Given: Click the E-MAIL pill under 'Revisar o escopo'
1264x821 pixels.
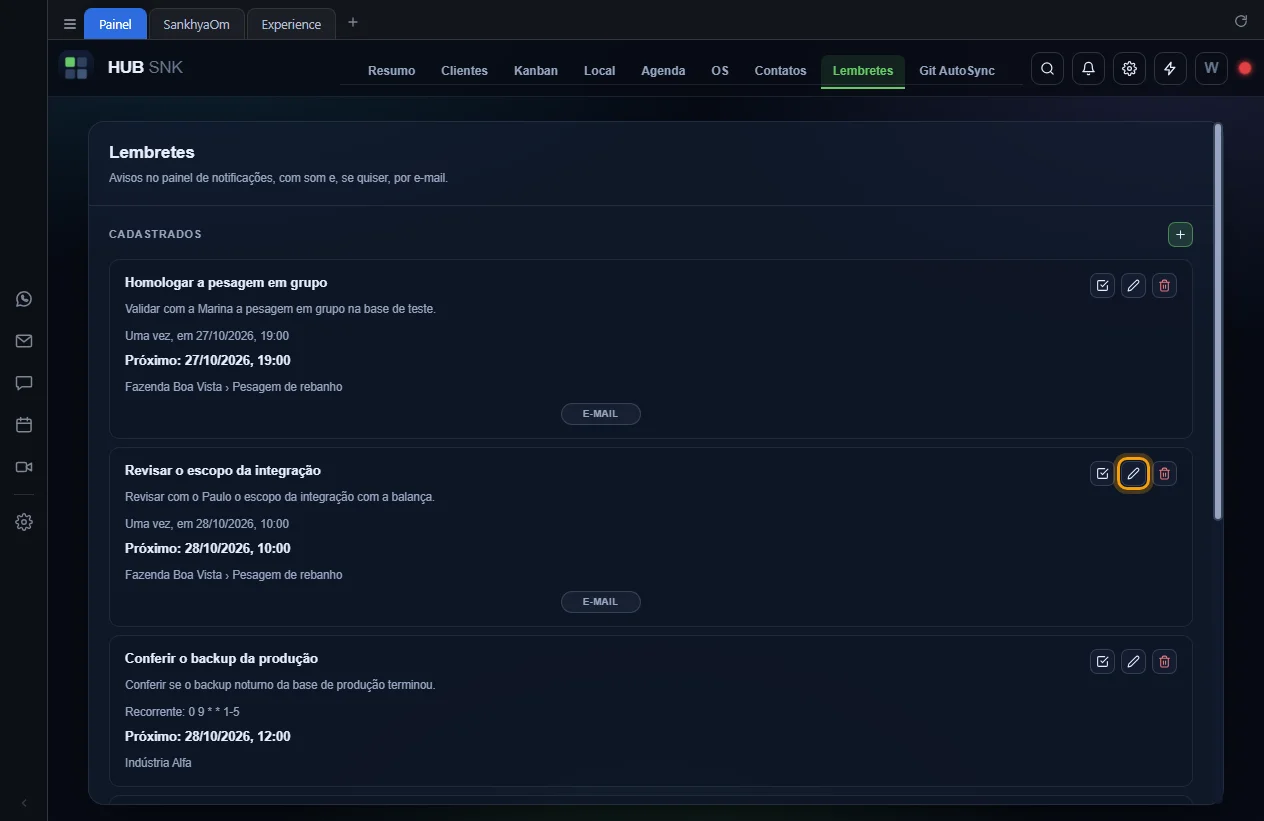Looking at the screenshot, I should click(x=600, y=601).
